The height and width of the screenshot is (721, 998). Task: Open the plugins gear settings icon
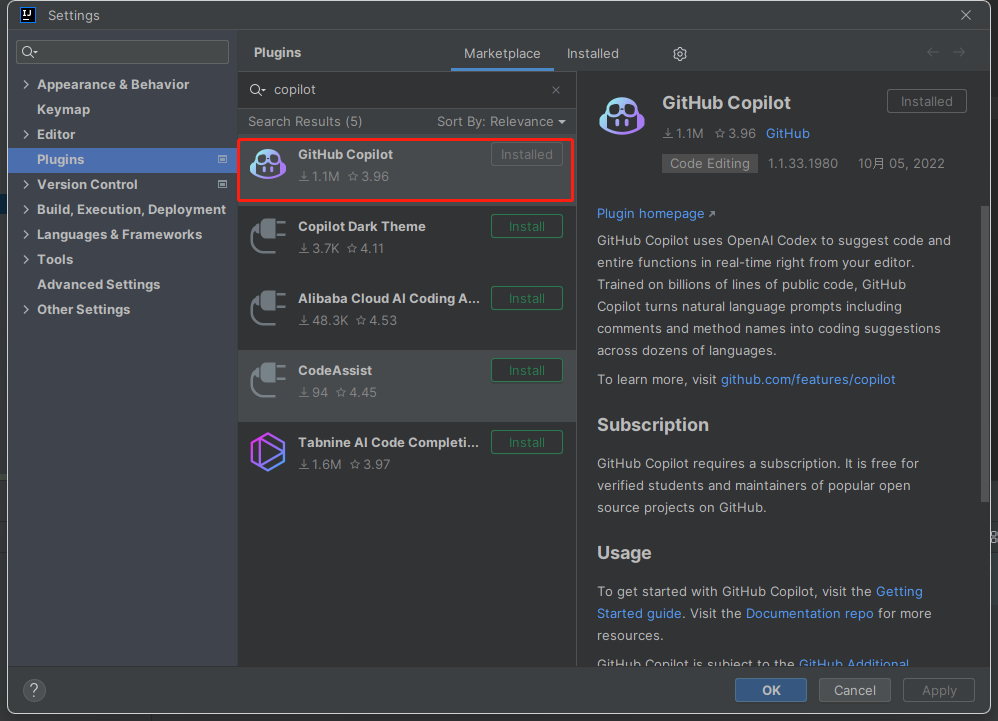pyautogui.click(x=680, y=54)
